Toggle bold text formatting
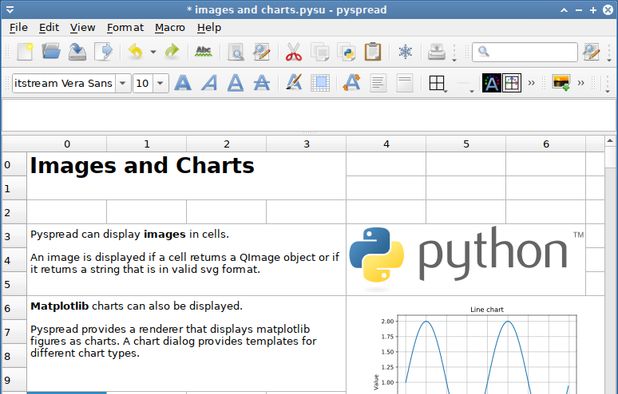 [183, 83]
